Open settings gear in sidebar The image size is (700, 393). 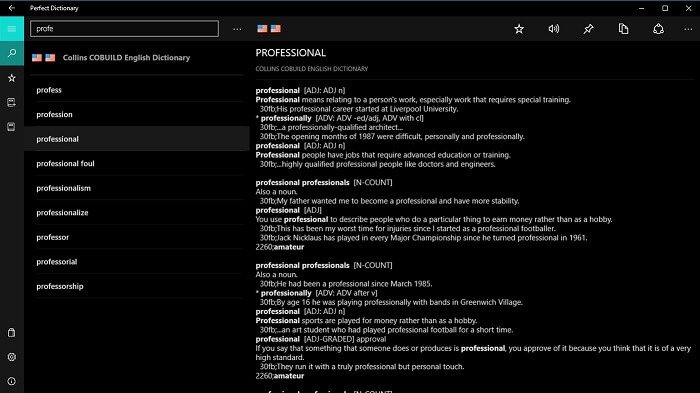[12, 357]
